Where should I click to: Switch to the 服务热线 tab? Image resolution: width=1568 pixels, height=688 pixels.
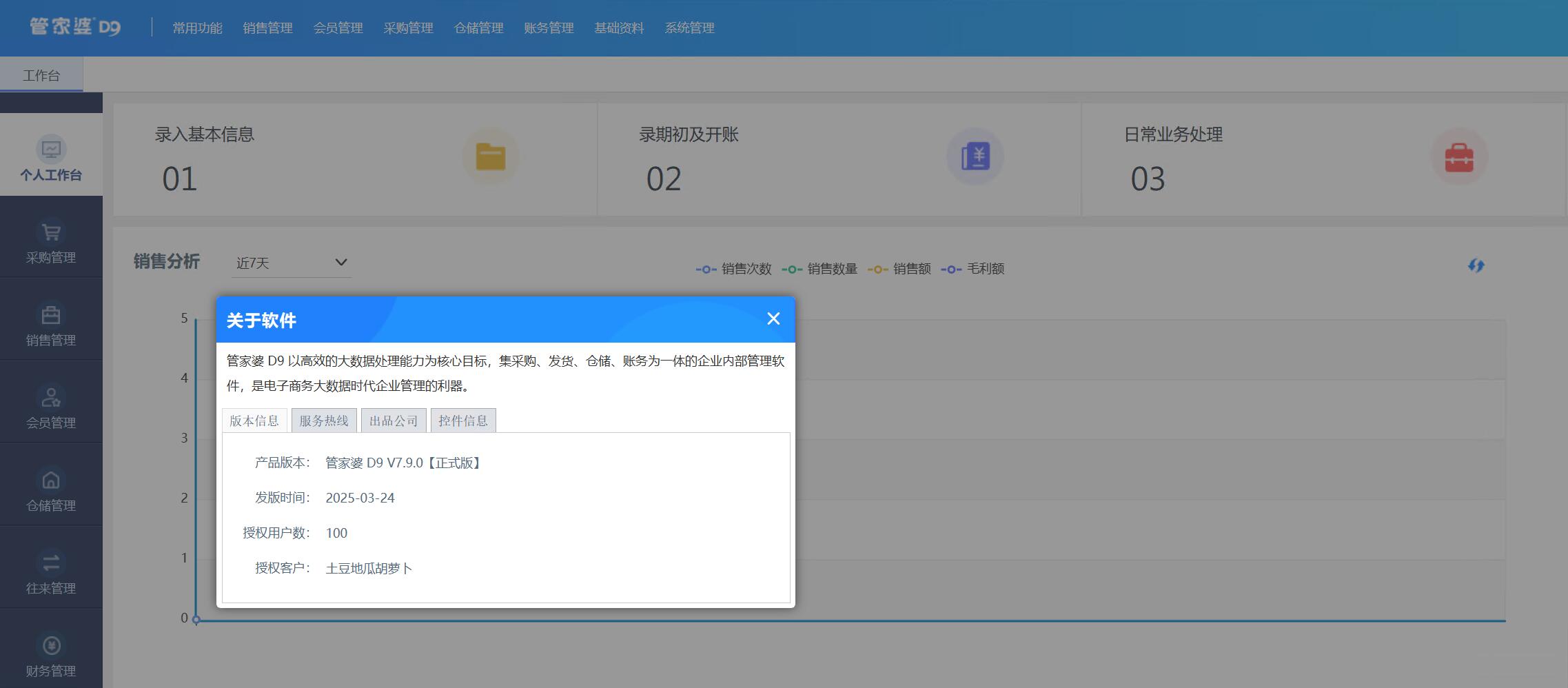click(324, 421)
